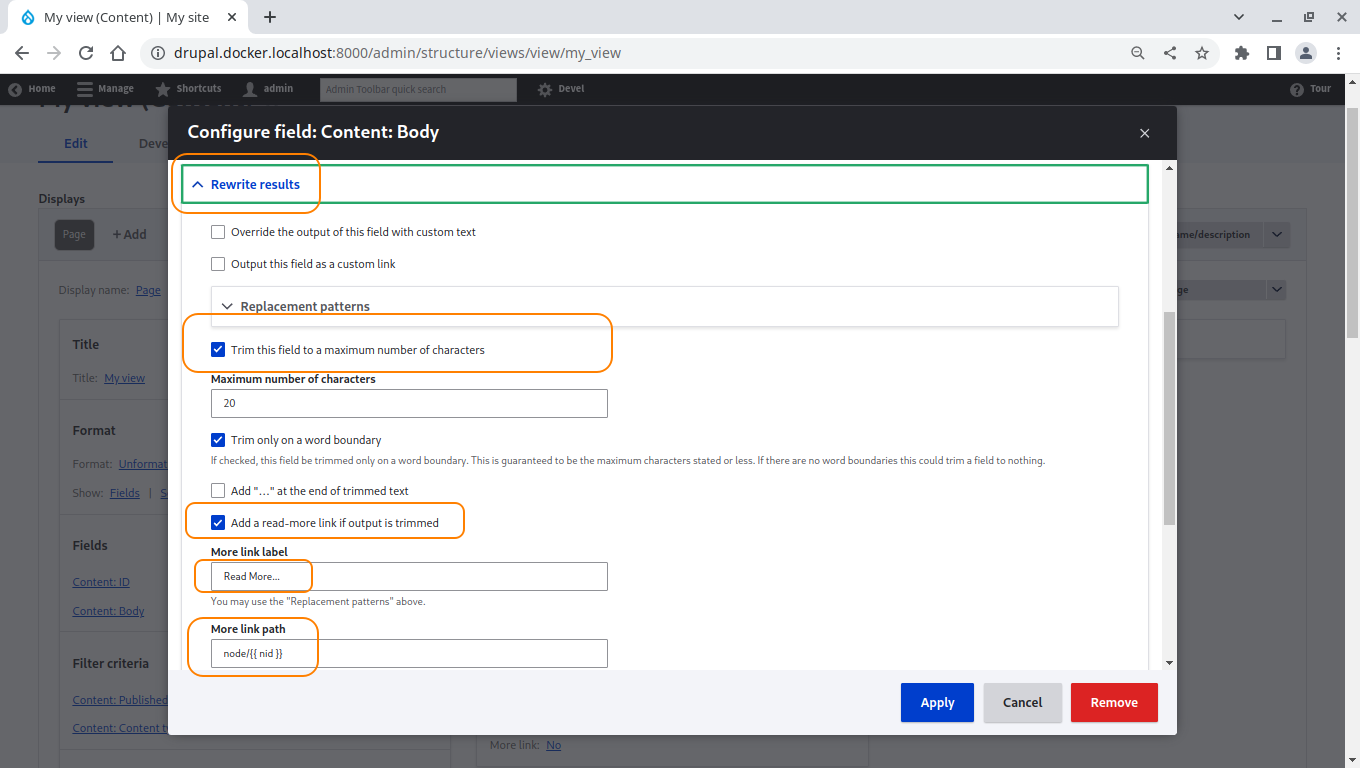Start the Tour from the help icon

(1296, 88)
